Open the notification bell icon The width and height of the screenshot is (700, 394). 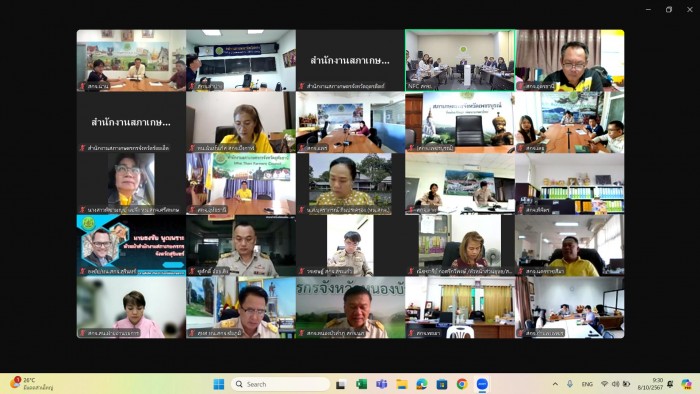(670, 384)
